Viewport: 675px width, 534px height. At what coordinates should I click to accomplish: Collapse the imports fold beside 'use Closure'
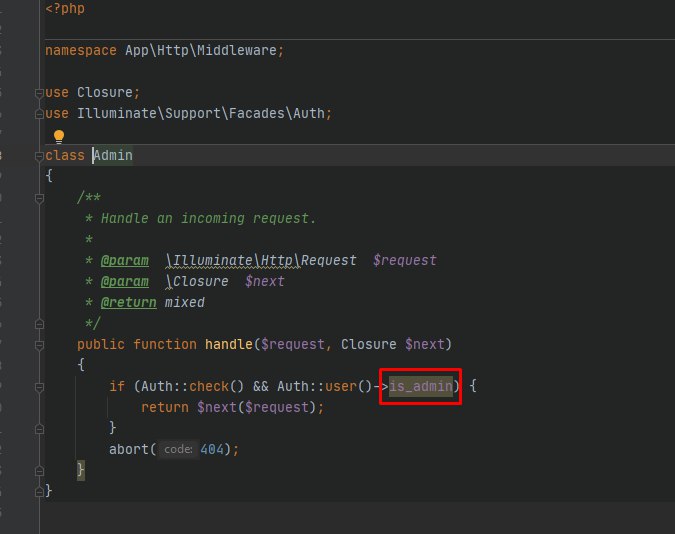coord(39,93)
